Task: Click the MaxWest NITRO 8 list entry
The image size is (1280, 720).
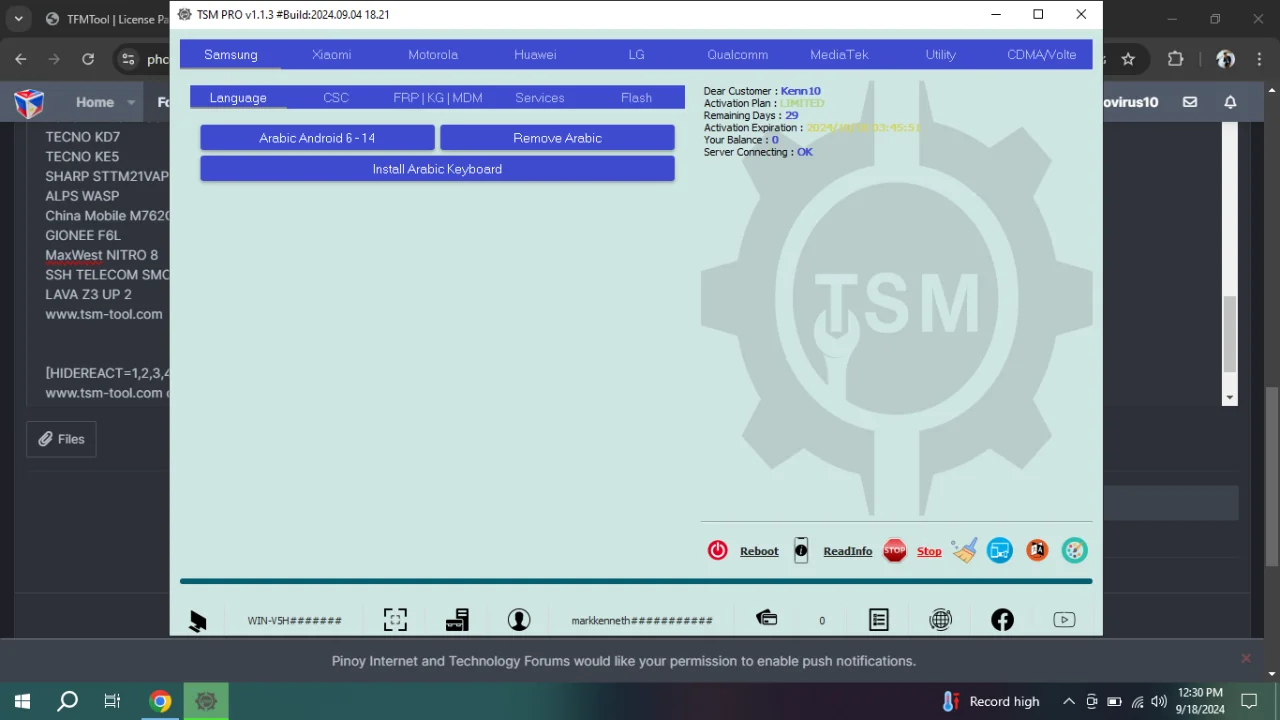Action: [x=101, y=255]
